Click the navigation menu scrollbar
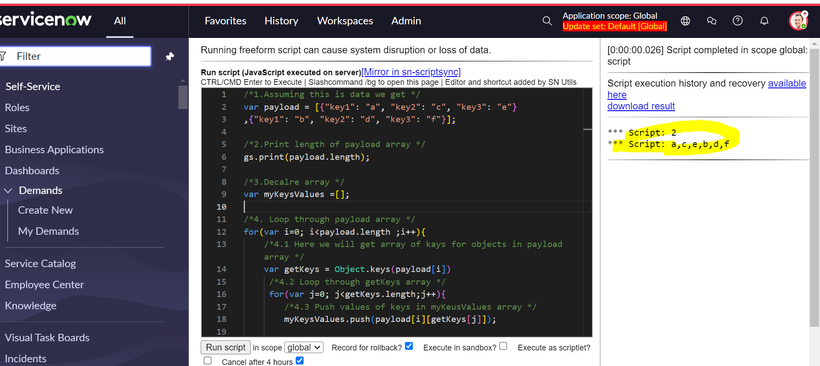 tap(183, 97)
